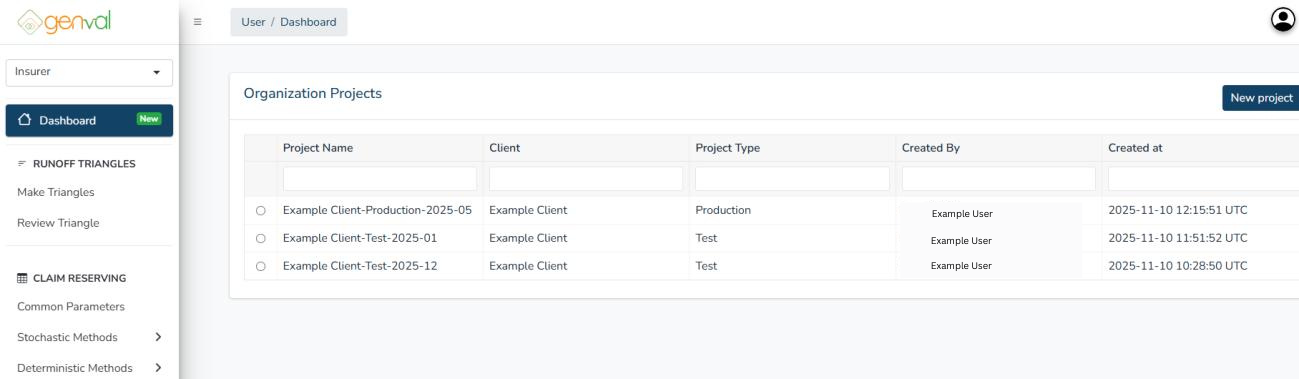The height and width of the screenshot is (379, 1299).
Task: Focus the Project Type filter field
Action: click(x=792, y=178)
